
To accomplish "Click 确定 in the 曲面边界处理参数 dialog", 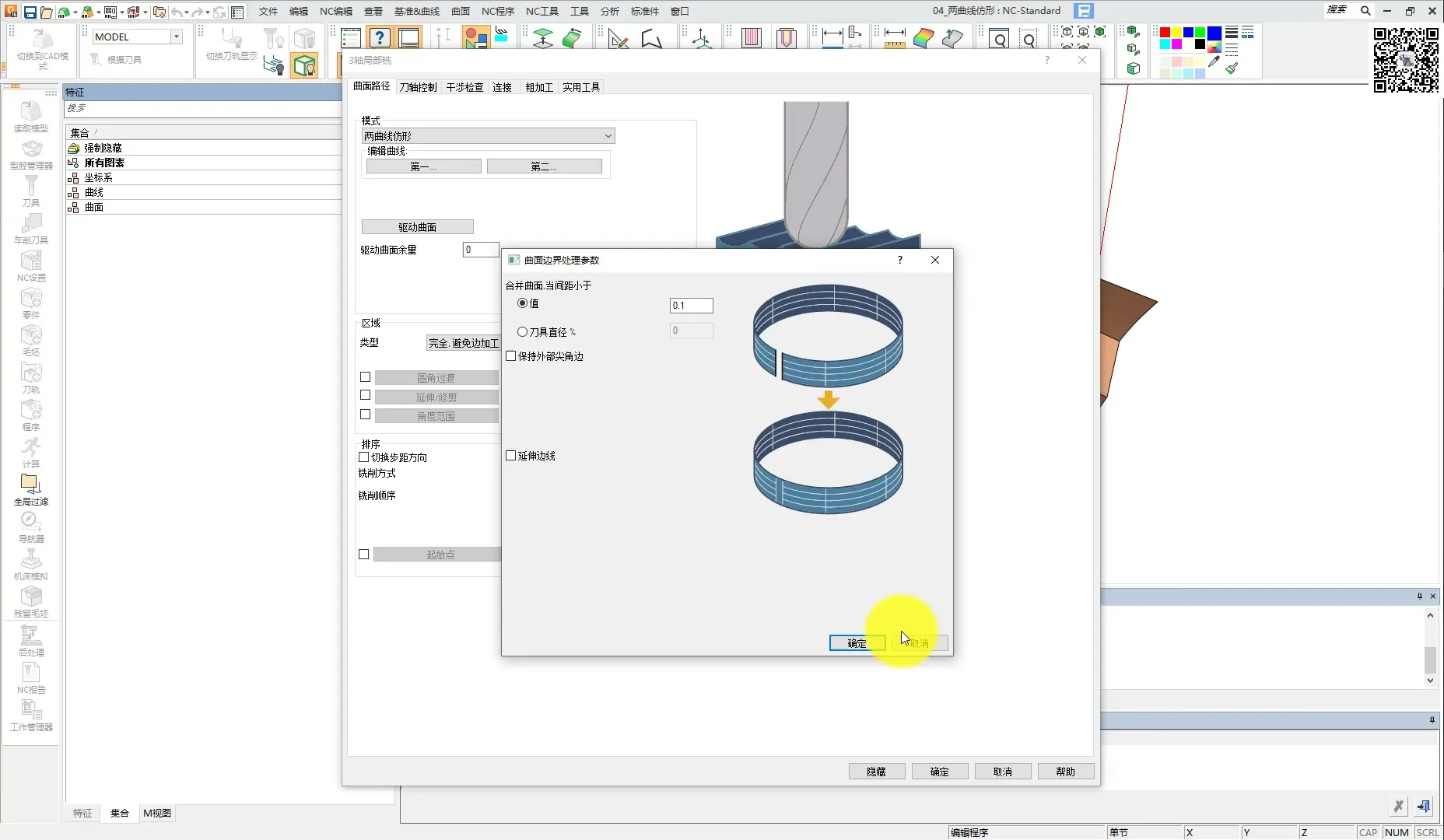I will point(857,643).
